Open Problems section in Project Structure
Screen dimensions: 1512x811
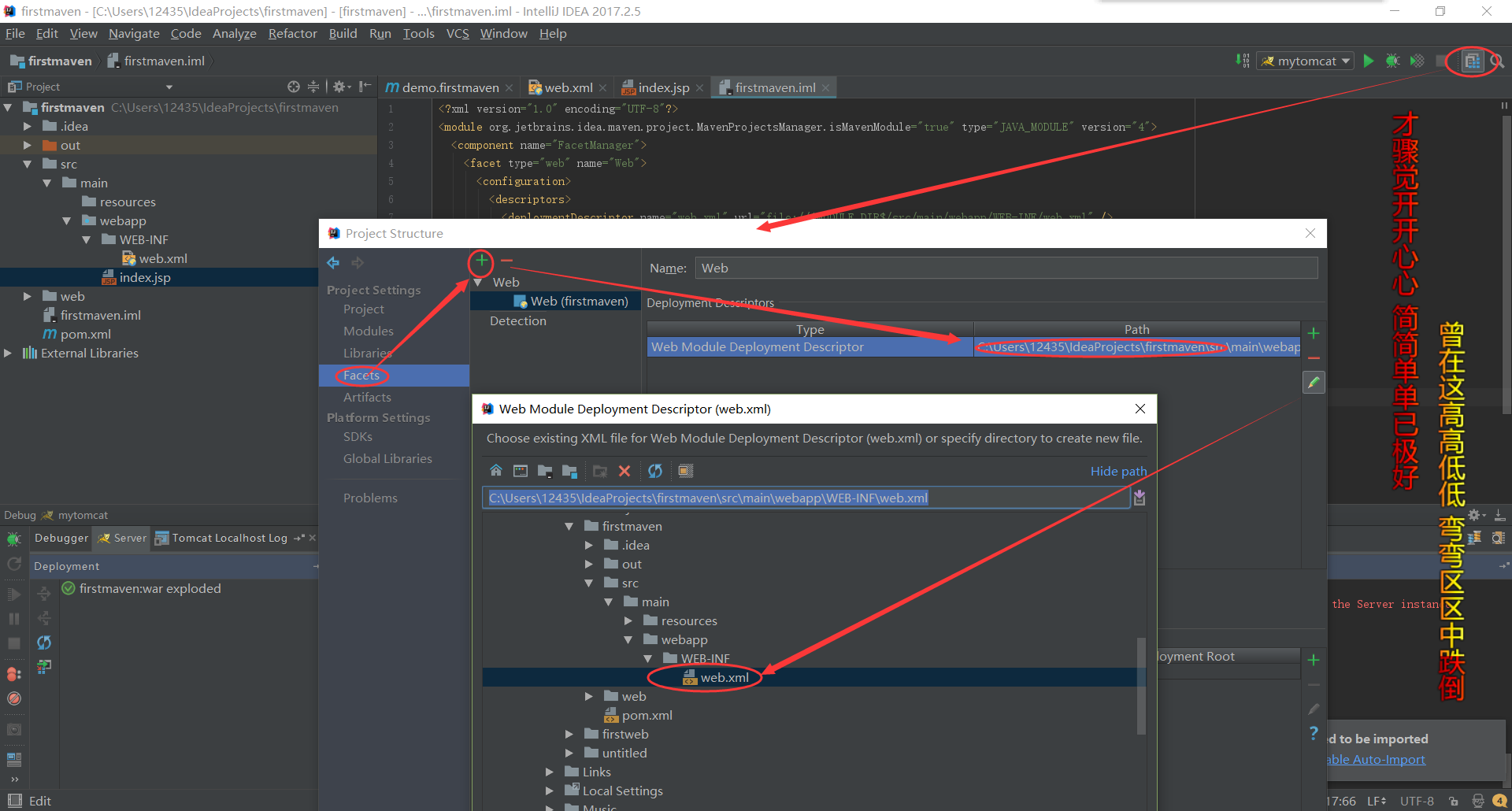[370, 498]
